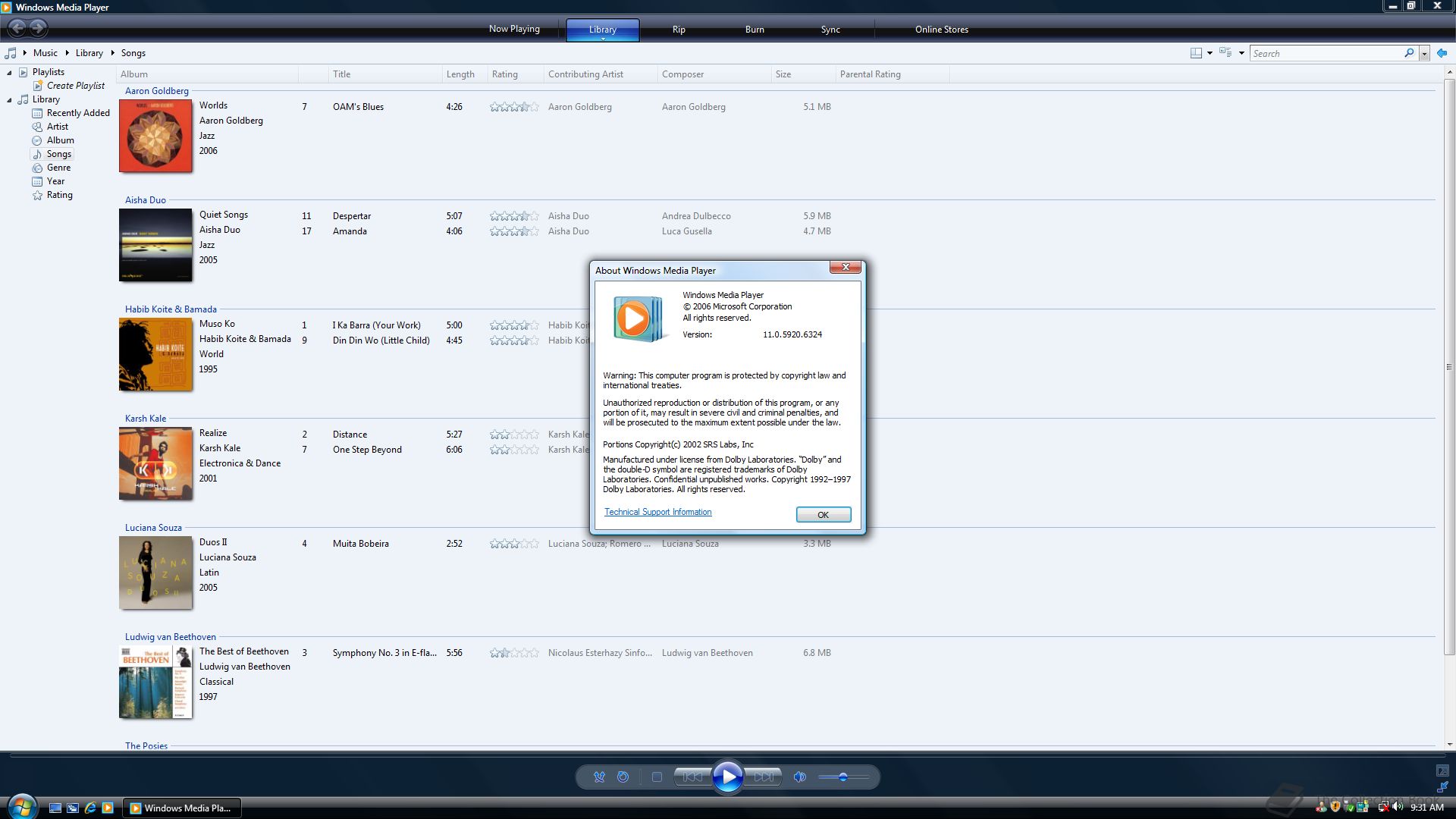Launch Internet Explorer from quick launch

pos(90,808)
